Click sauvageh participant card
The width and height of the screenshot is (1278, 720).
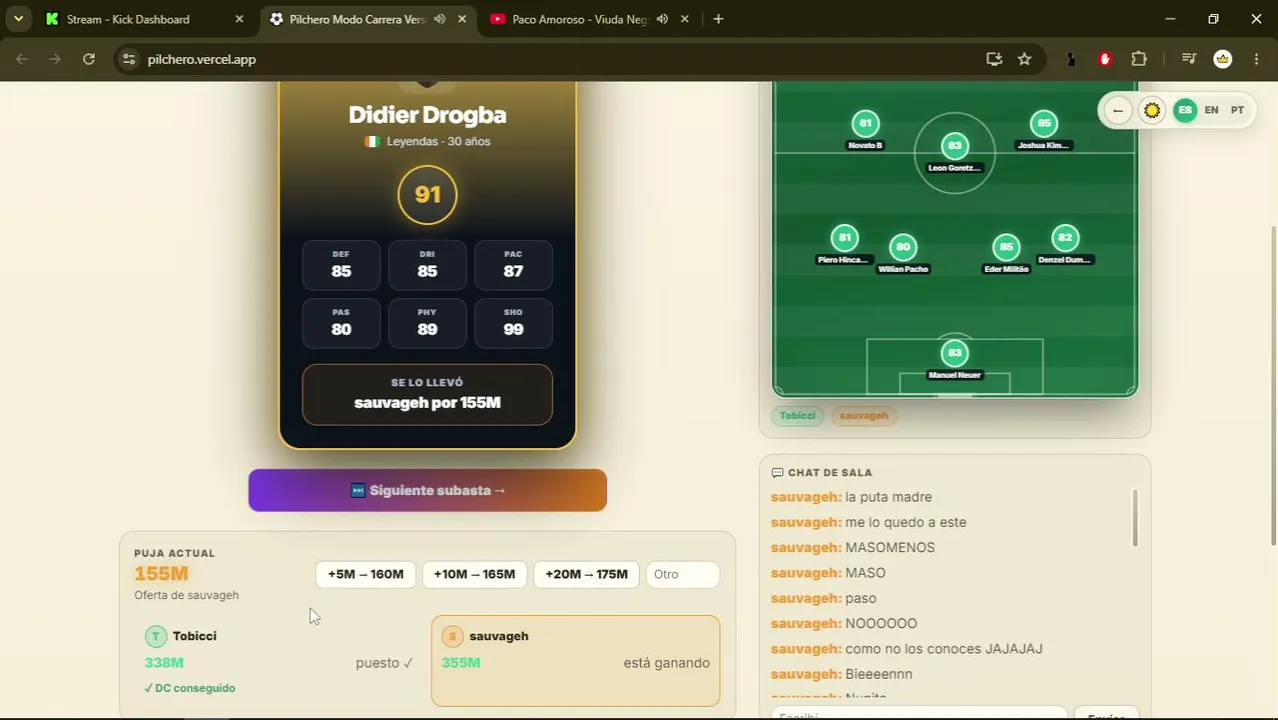[x=575, y=660]
